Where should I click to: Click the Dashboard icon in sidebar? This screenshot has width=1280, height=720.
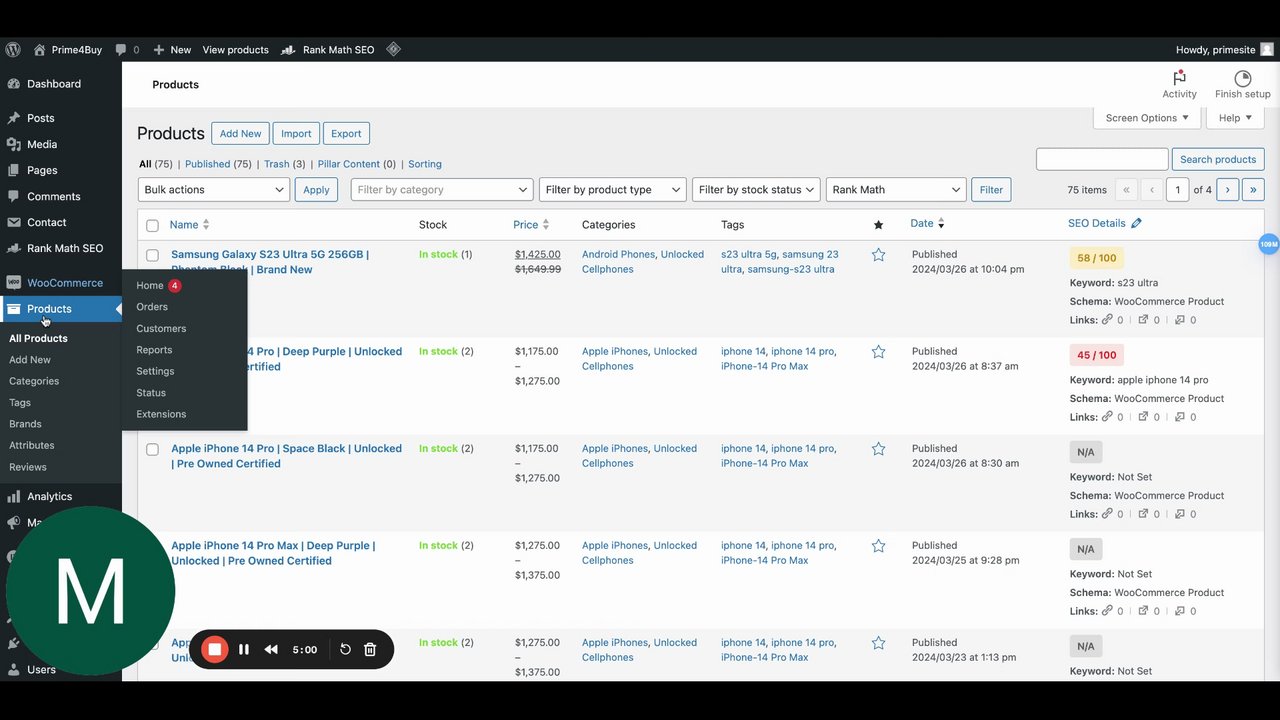14,84
